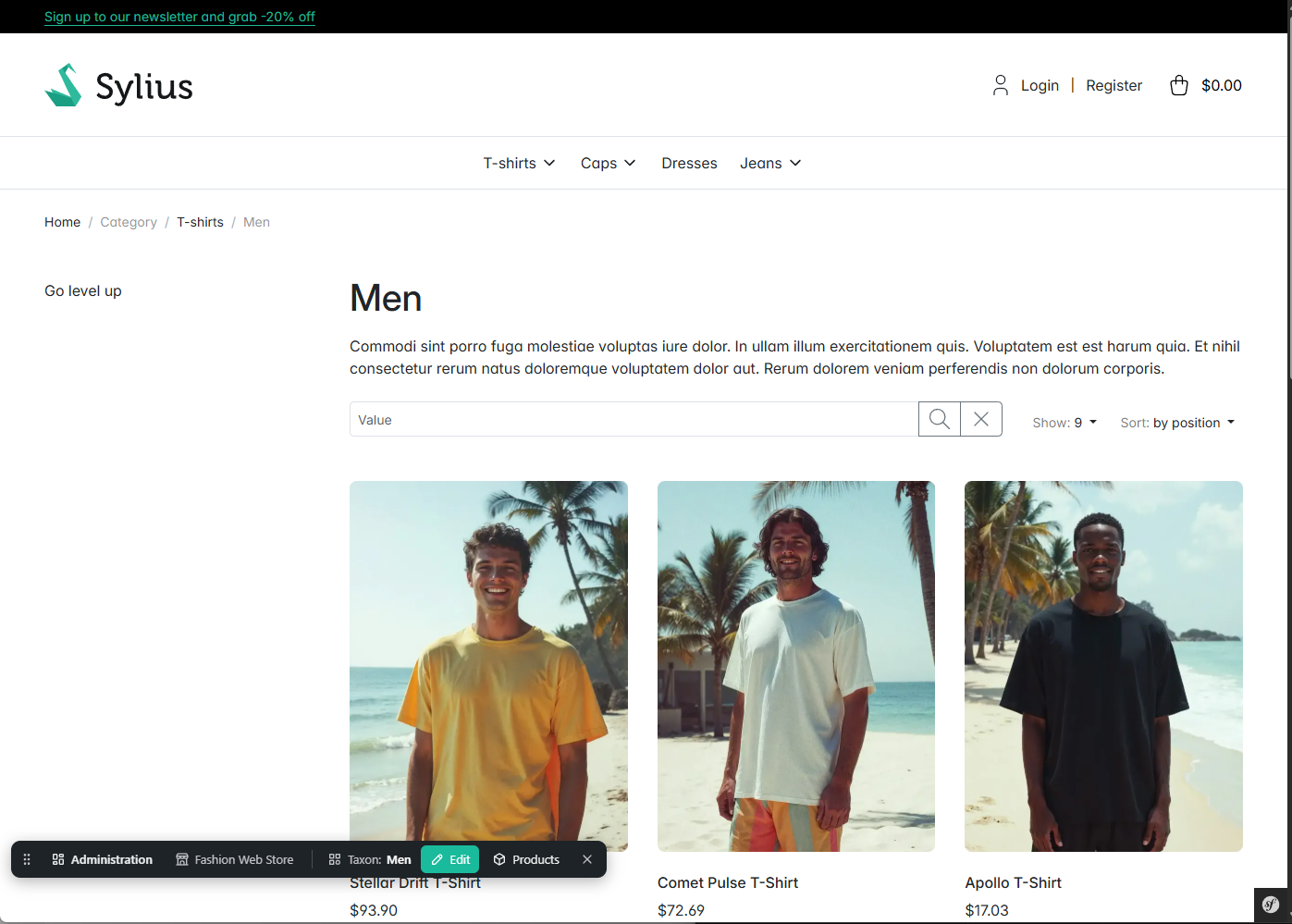Expand the T-shirts menu dropdown
The width and height of the screenshot is (1292, 924).
[519, 163]
